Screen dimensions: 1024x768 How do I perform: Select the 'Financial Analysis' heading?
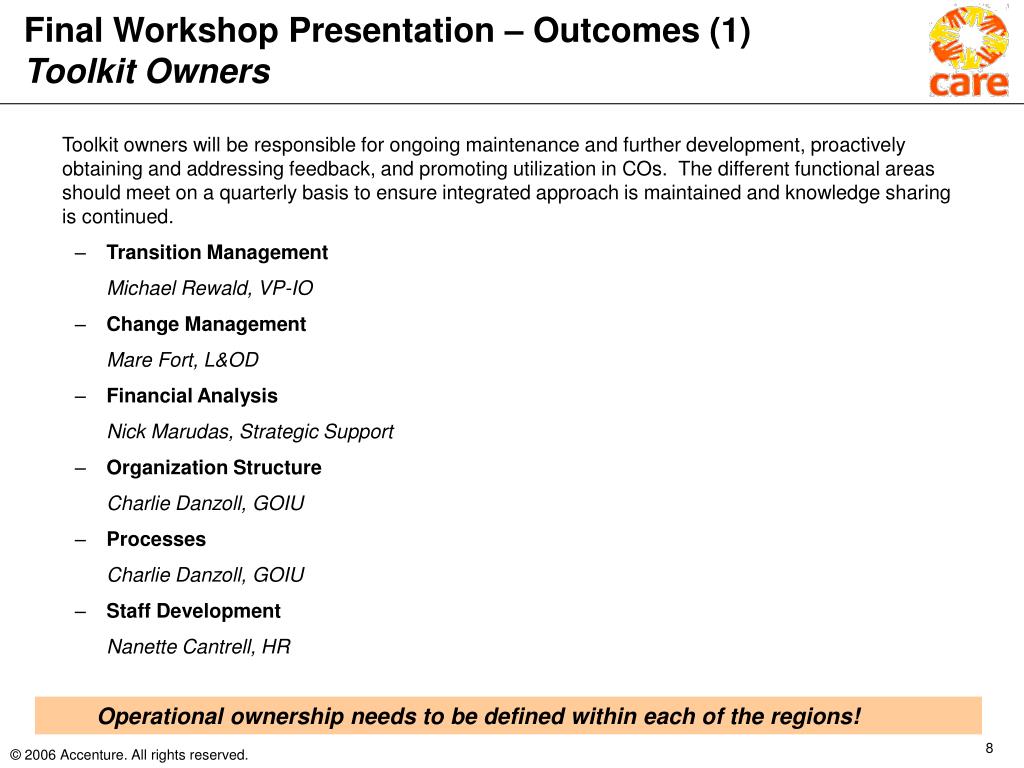tap(192, 396)
